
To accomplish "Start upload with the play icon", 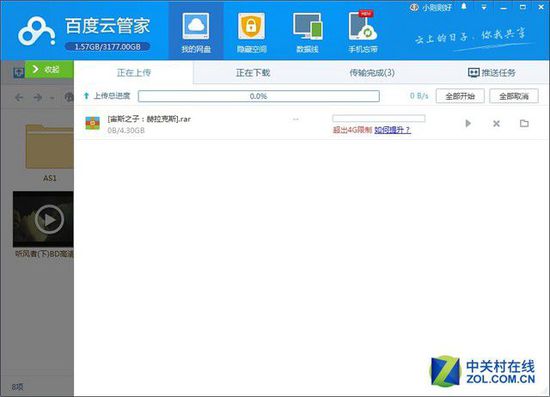I will 468,123.
